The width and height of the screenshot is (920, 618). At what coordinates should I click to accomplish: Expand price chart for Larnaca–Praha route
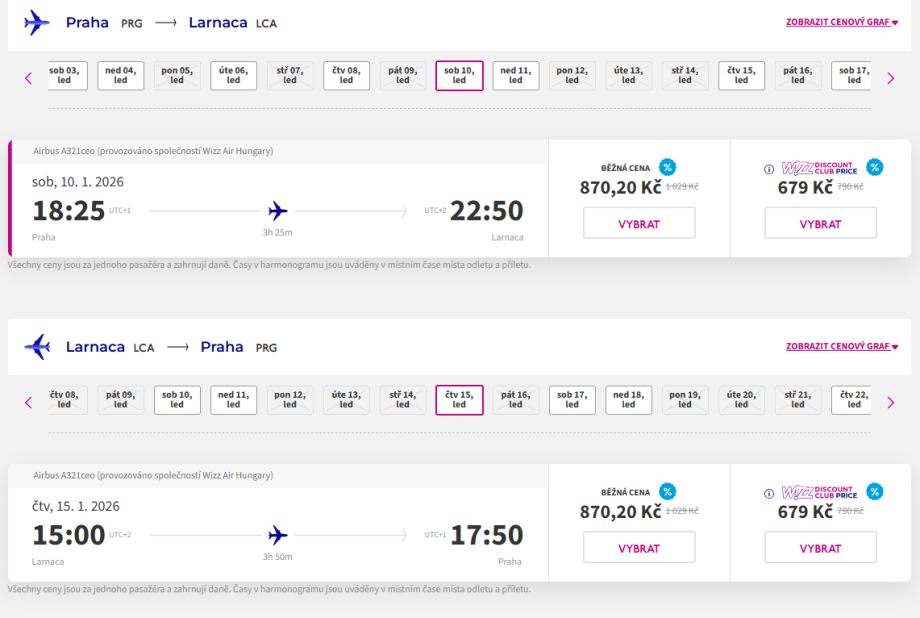tap(842, 346)
